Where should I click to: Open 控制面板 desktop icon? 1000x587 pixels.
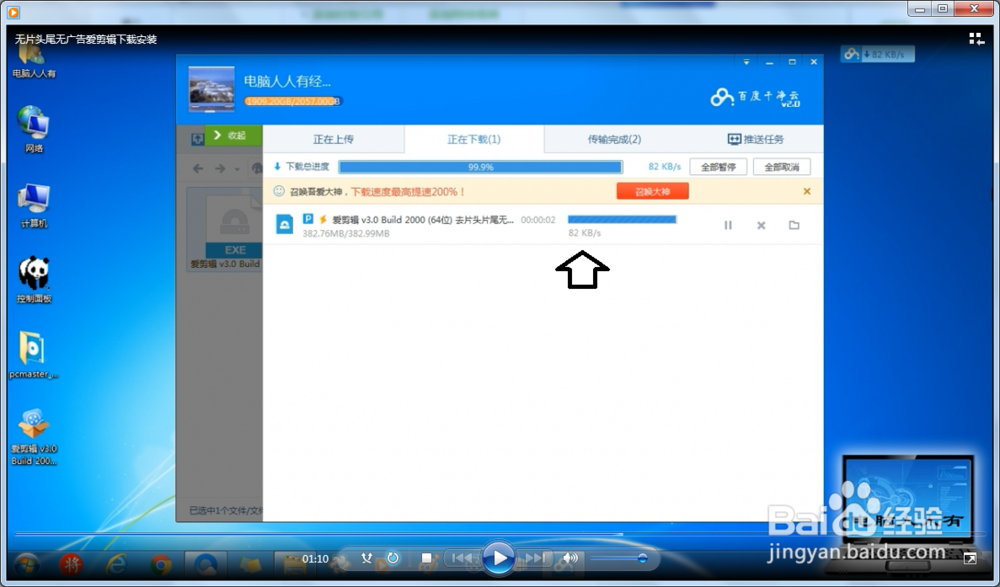tap(34, 279)
